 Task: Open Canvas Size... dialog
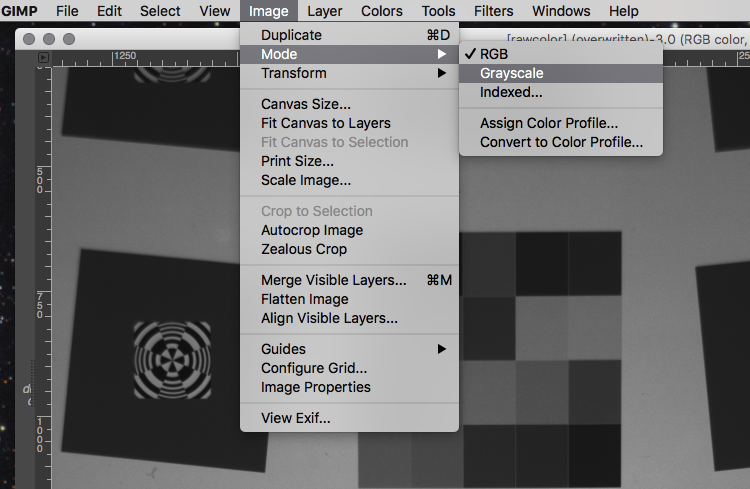[349, 104]
